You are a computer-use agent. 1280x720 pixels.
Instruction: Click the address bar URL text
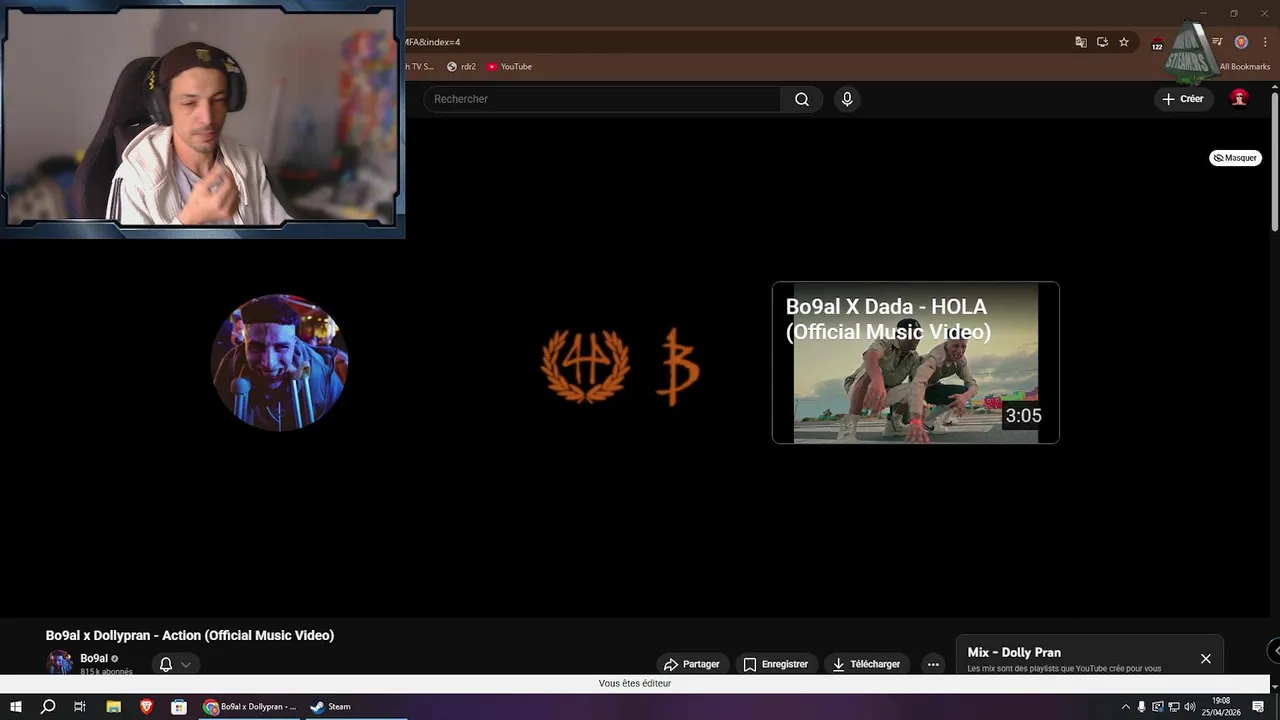[433, 42]
